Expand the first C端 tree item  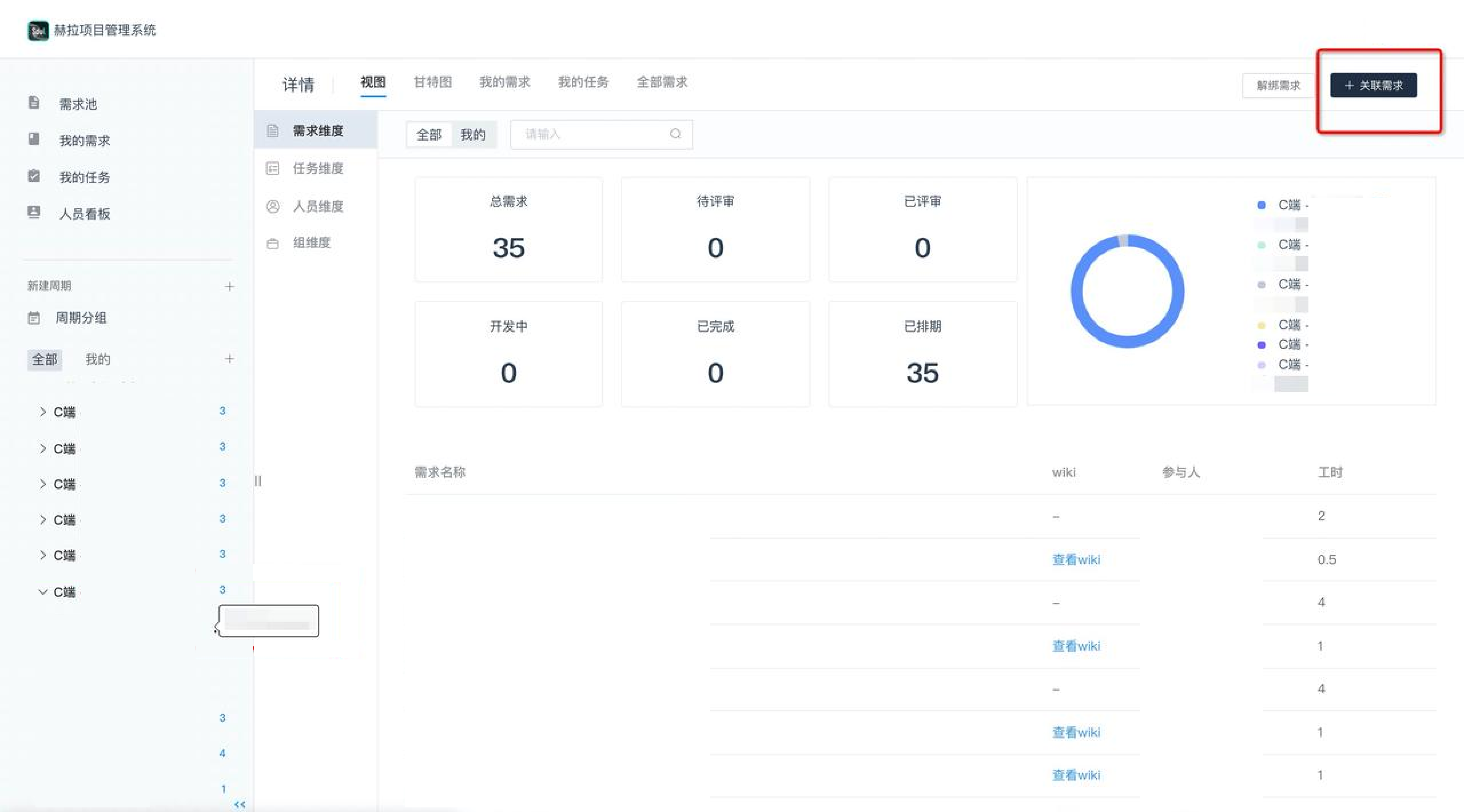[x=43, y=411]
